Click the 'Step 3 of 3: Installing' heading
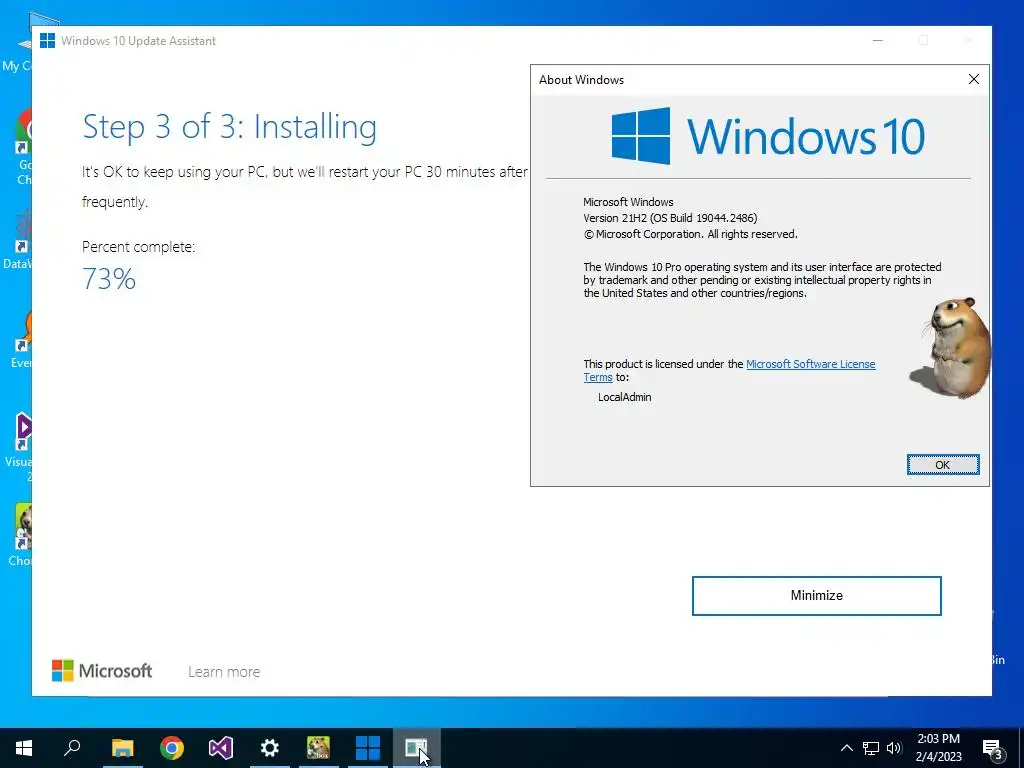 (229, 127)
